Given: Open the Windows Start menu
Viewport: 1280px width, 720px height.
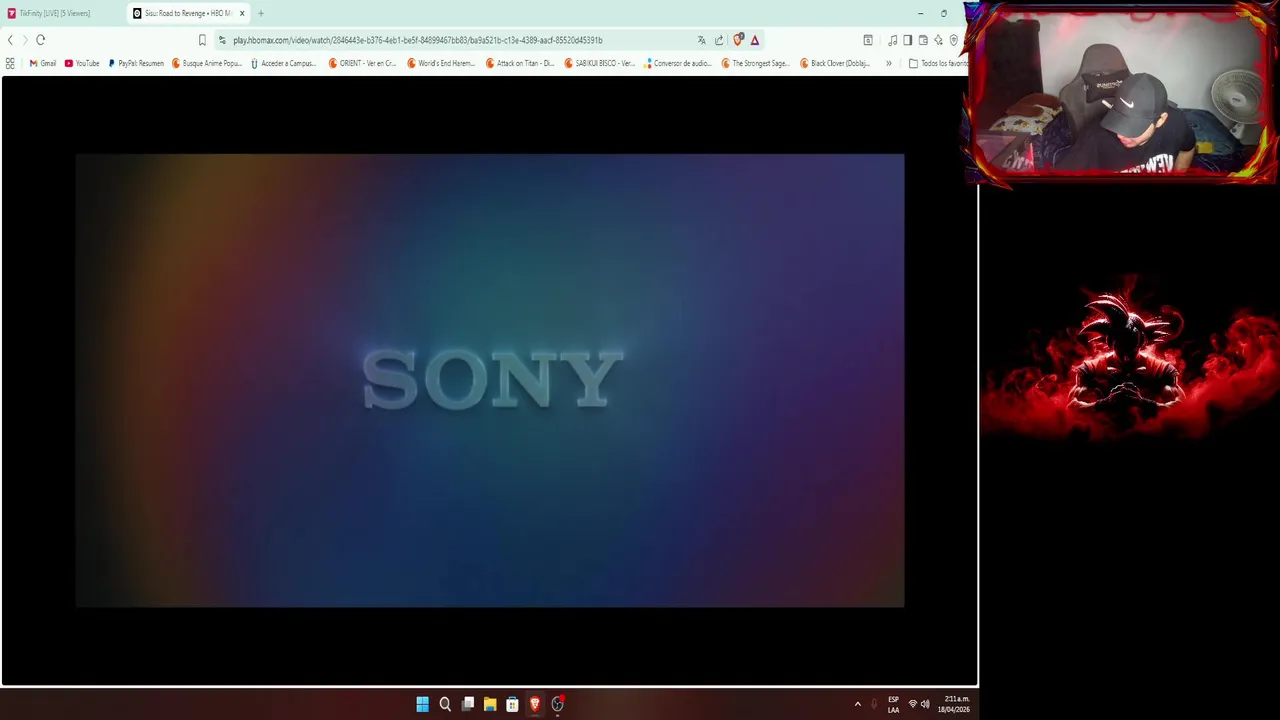Looking at the screenshot, I should coord(422,704).
